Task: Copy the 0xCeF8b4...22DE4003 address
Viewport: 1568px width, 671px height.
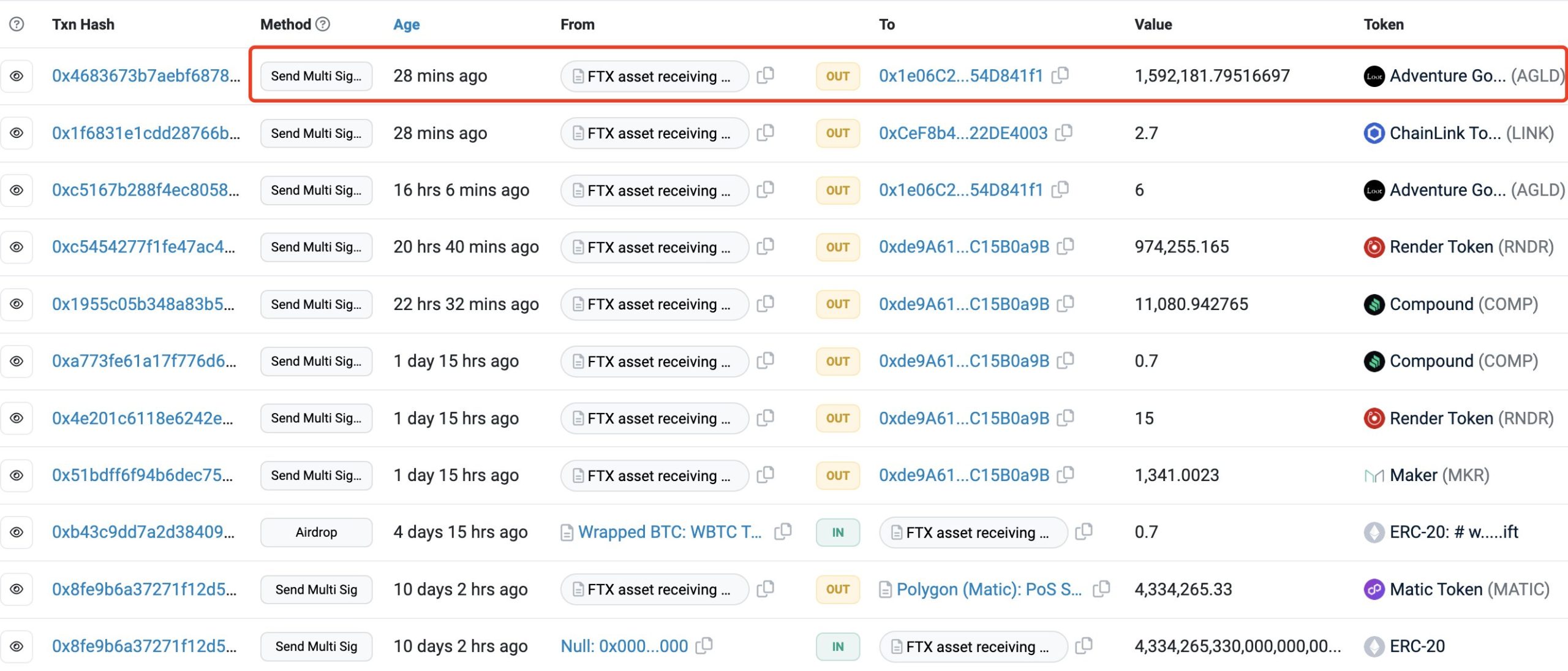Action: (x=1064, y=132)
